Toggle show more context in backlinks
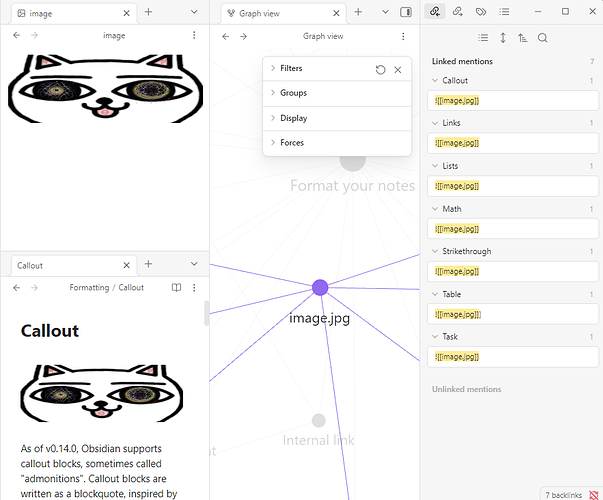This screenshot has height=500, width=603. [x=503, y=38]
